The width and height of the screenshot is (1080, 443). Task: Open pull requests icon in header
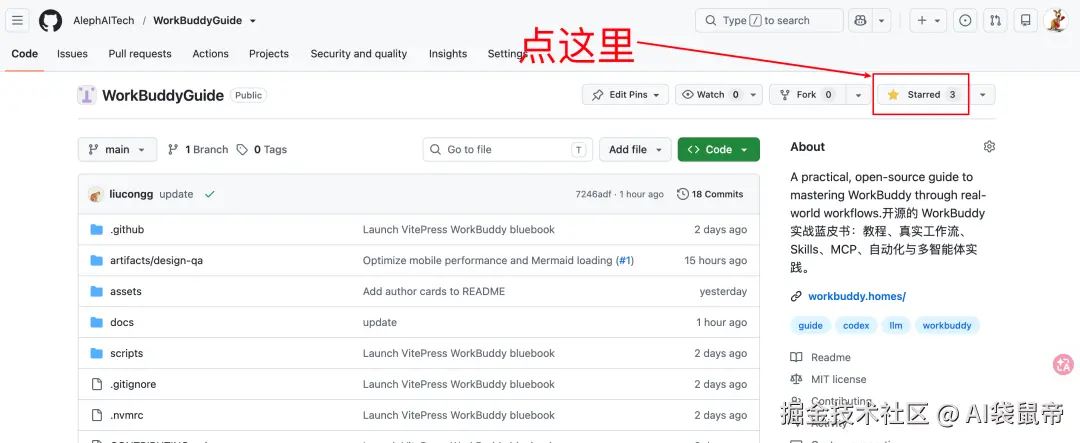point(995,21)
